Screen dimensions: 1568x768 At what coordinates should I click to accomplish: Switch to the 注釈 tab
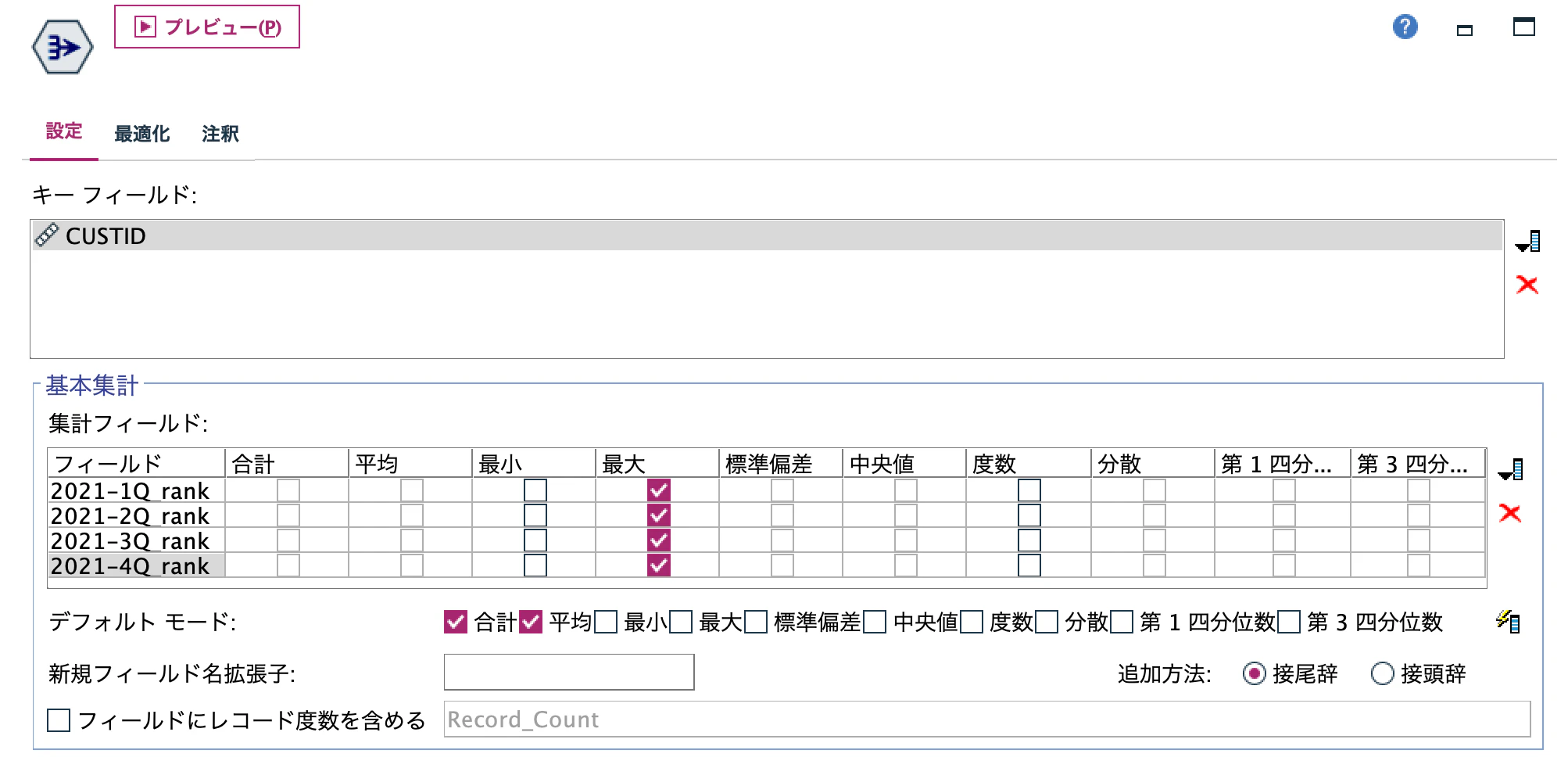(x=220, y=134)
